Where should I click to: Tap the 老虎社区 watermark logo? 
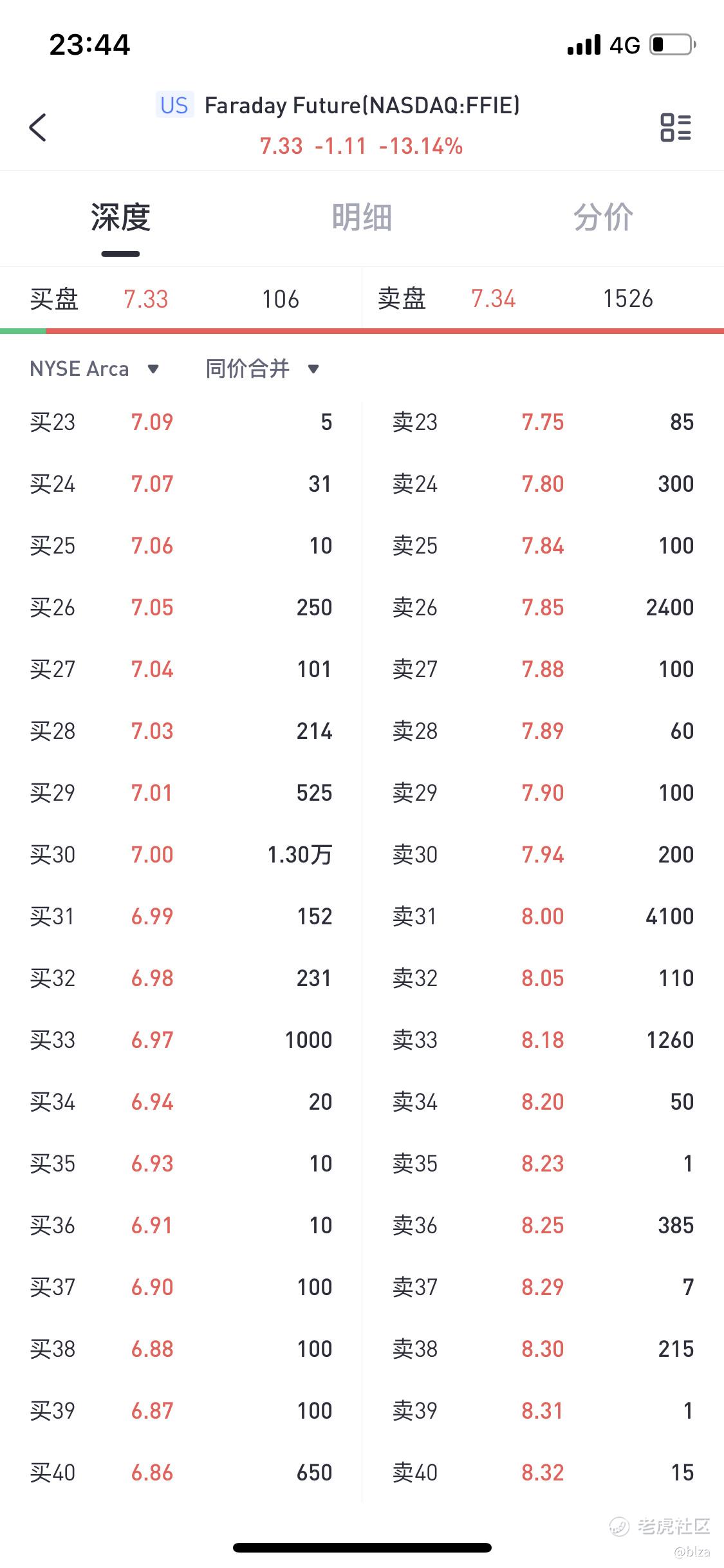(x=659, y=1527)
